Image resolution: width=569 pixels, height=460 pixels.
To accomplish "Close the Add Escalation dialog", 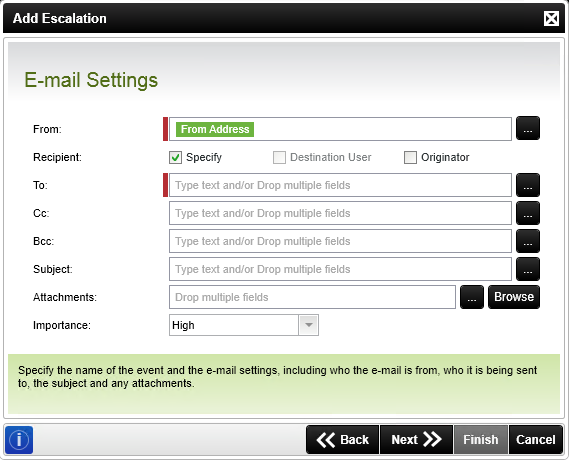I will tap(551, 19).
